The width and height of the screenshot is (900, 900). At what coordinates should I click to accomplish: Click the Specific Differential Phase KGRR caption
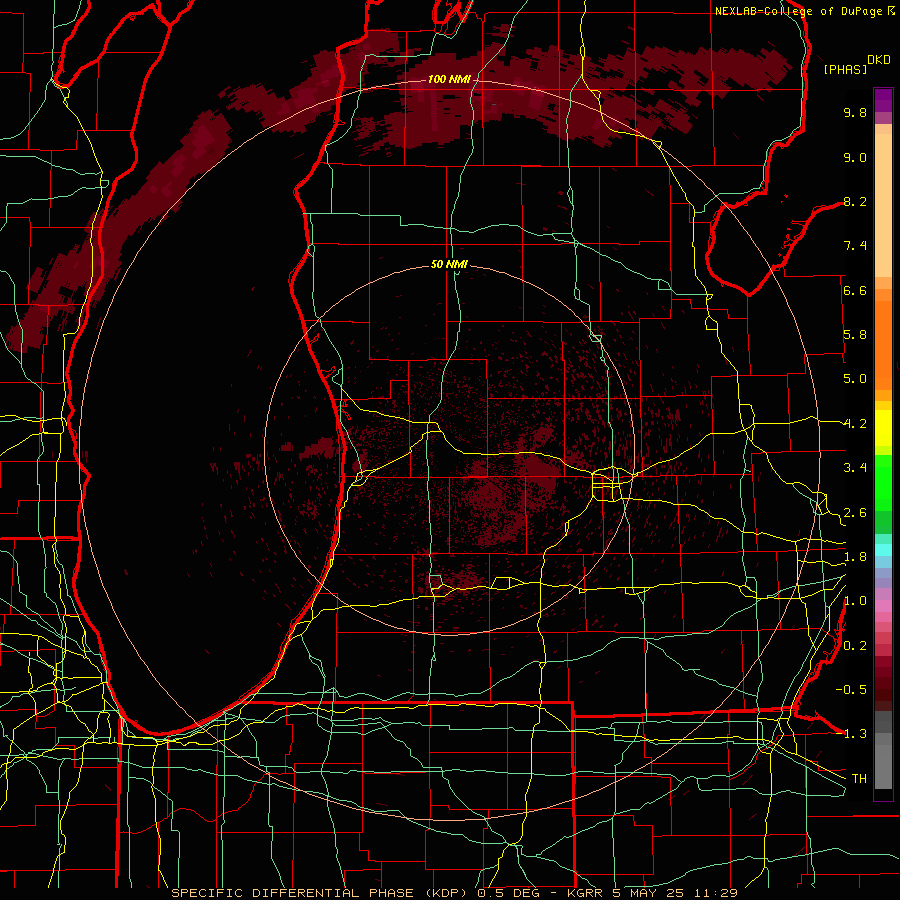pos(454,893)
